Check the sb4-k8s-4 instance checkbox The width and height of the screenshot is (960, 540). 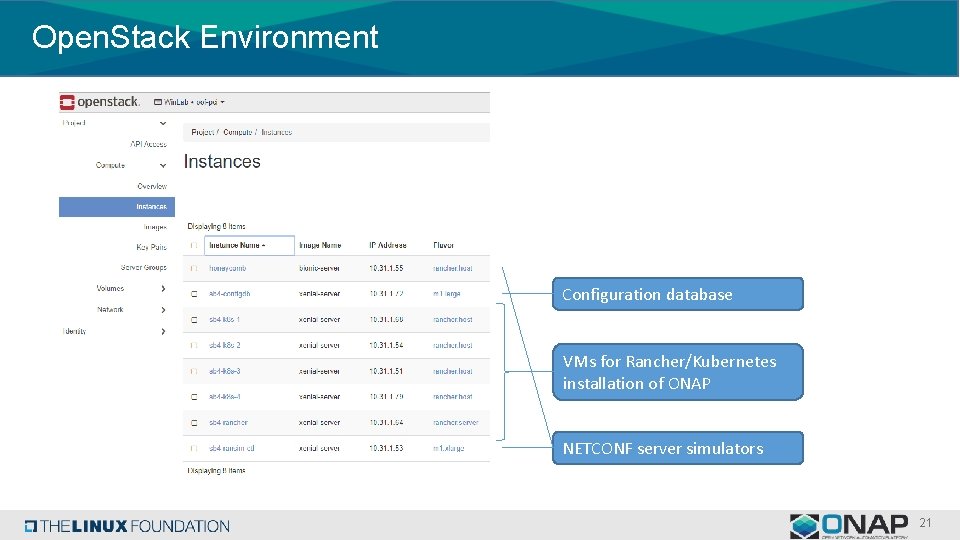(x=194, y=397)
